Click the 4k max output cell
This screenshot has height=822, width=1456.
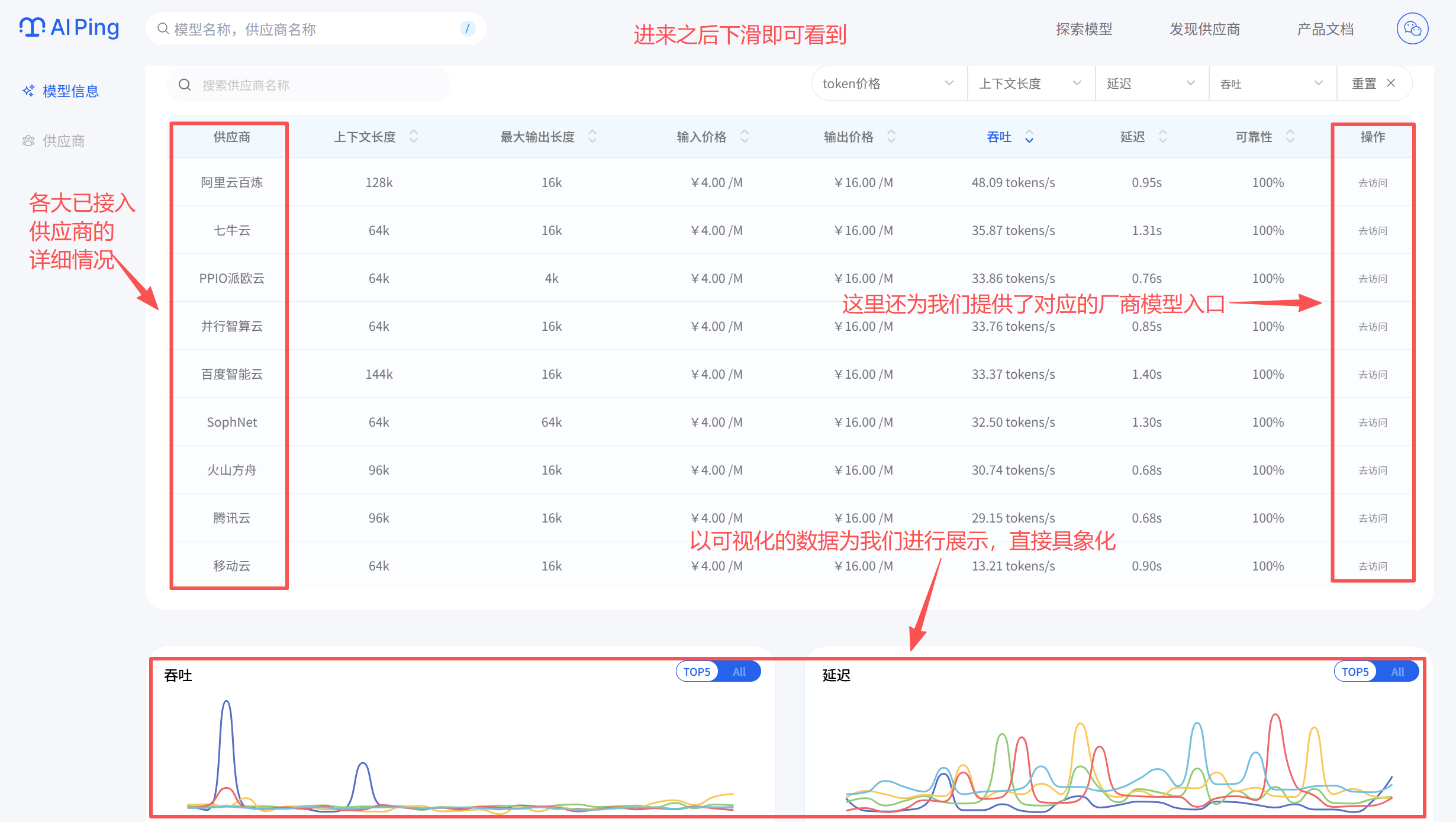[551, 278]
